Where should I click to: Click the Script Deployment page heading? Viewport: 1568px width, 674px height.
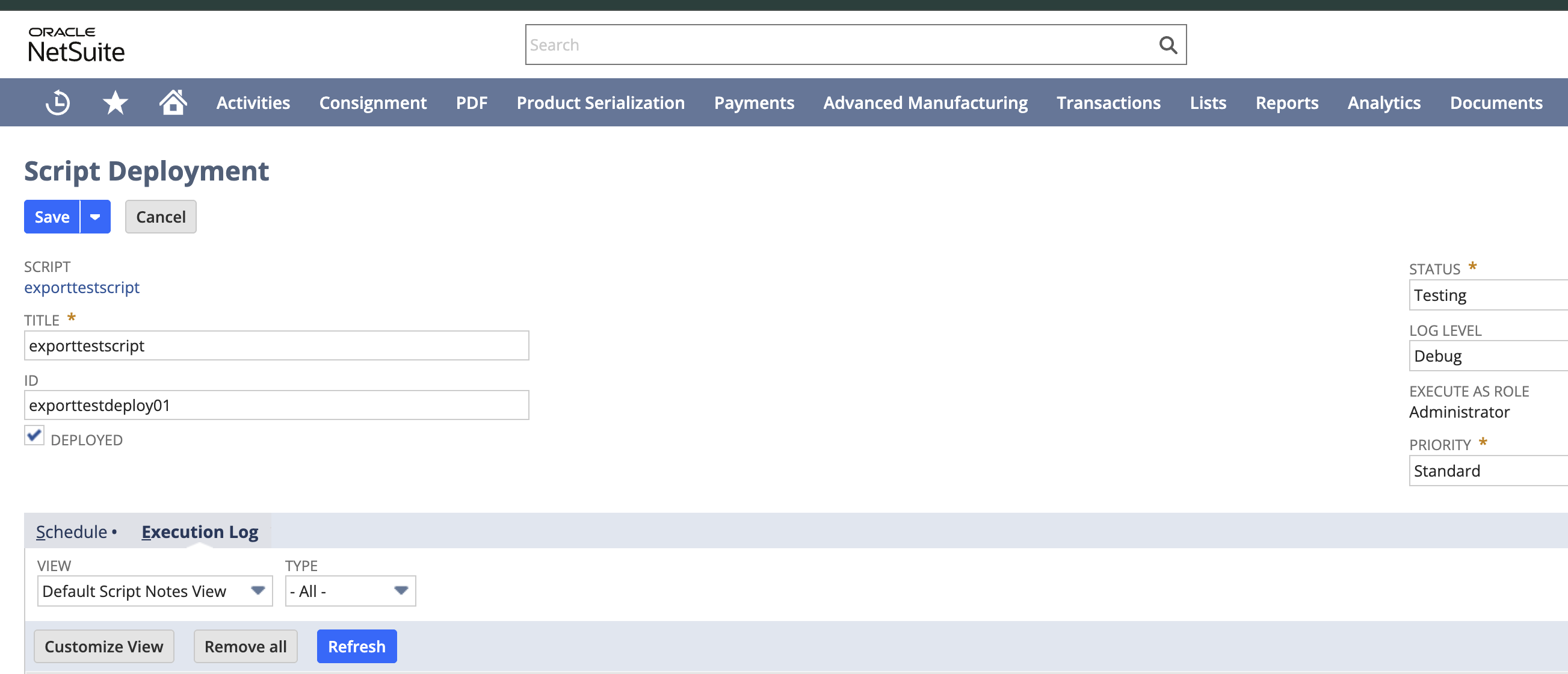click(x=146, y=171)
